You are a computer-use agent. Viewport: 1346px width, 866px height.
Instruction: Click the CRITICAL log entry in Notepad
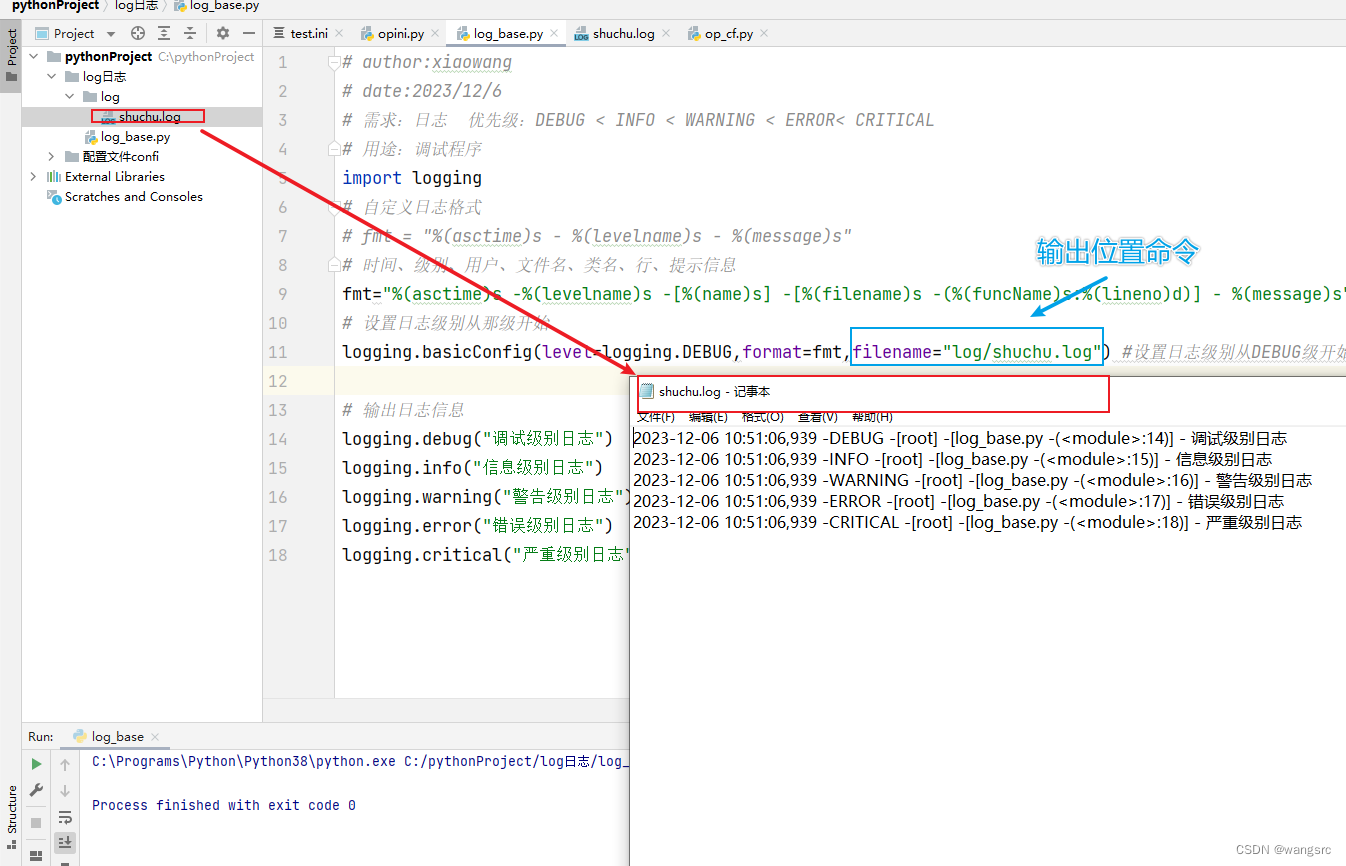pyautogui.click(x=968, y=522)
